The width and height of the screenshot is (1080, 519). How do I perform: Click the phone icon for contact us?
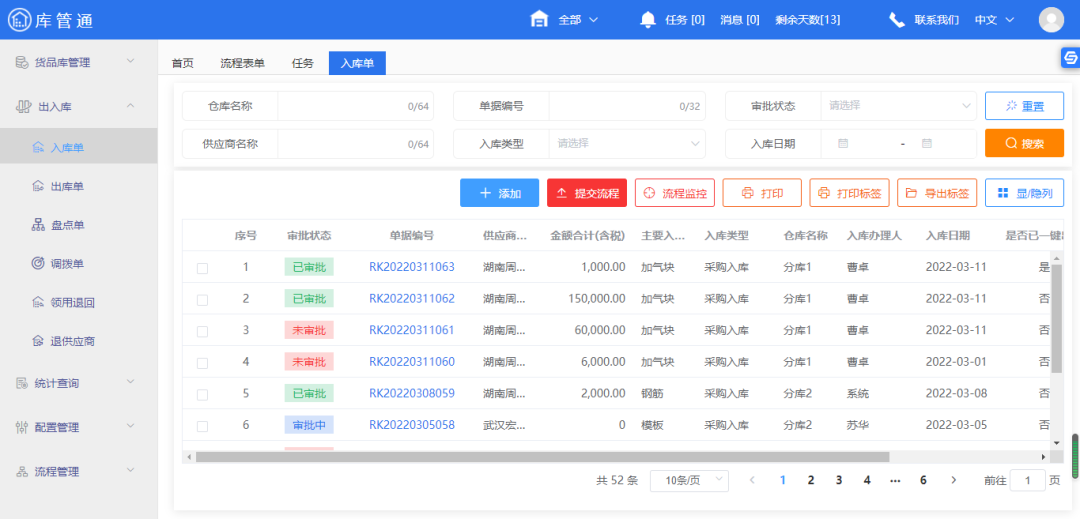tap(897, 19)
